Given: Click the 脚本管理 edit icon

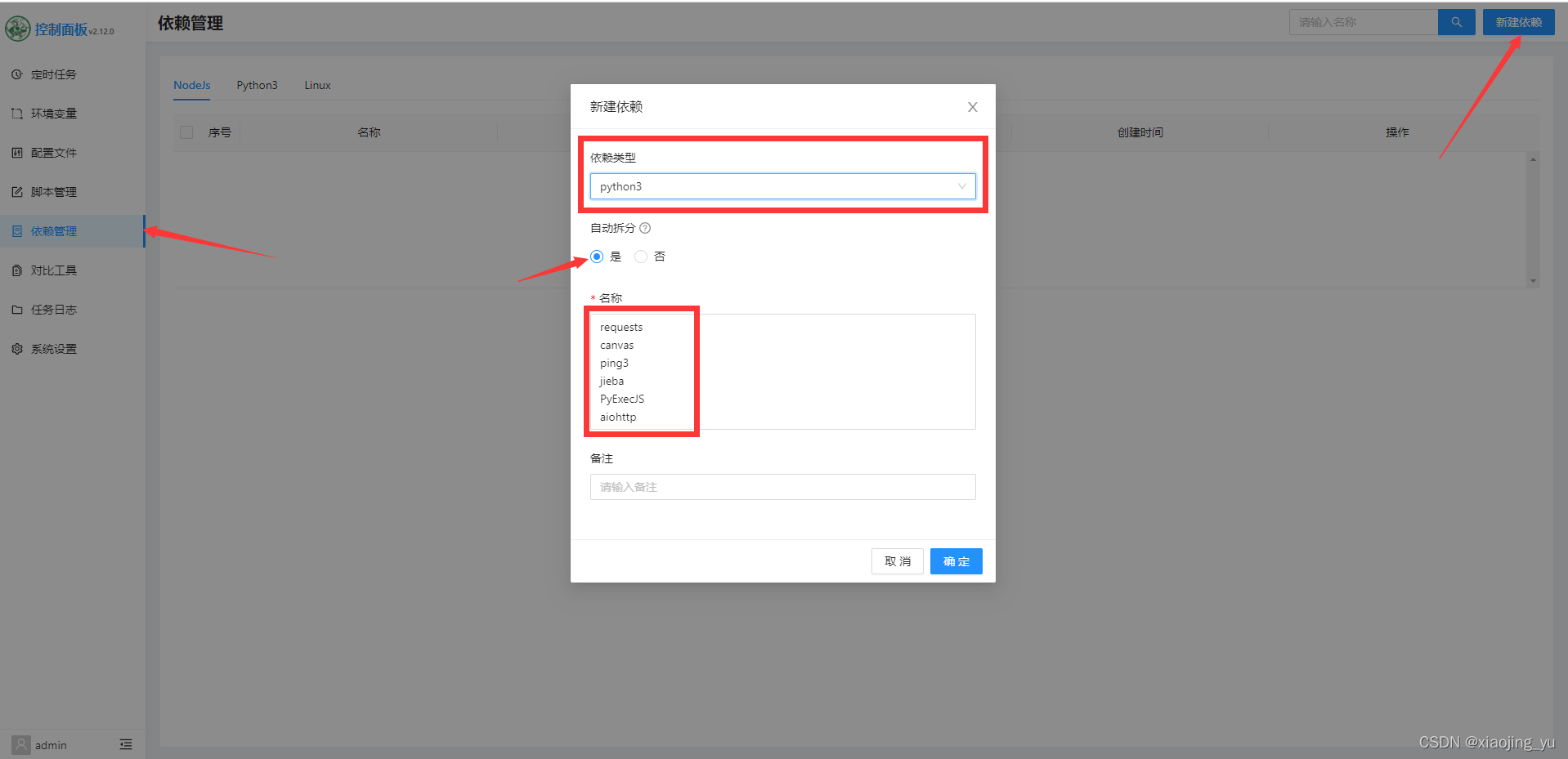Looking at the screenshot, I should [x=17, y=192].
